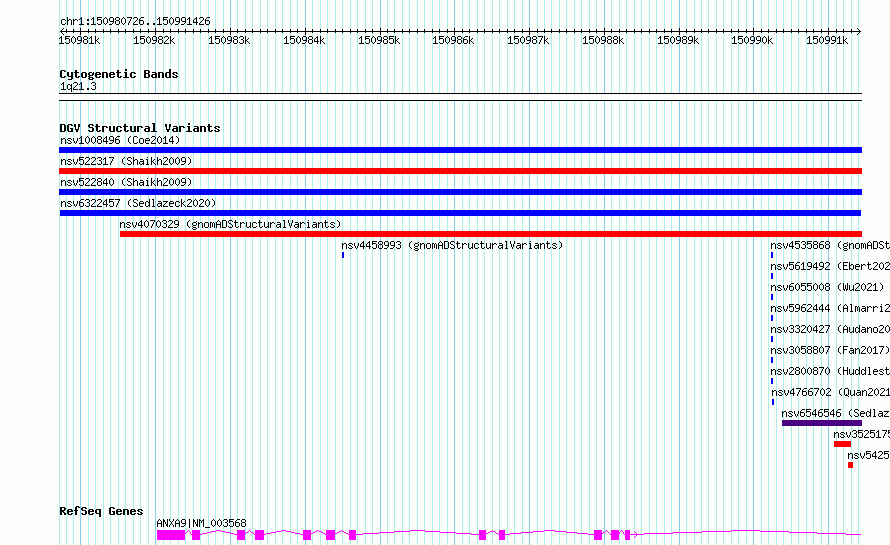The width and height of the screenshot is (890, 545).
Task: Open the DGV Structural Variants track title
Action: pyautogui.click(x=140, y=128)
